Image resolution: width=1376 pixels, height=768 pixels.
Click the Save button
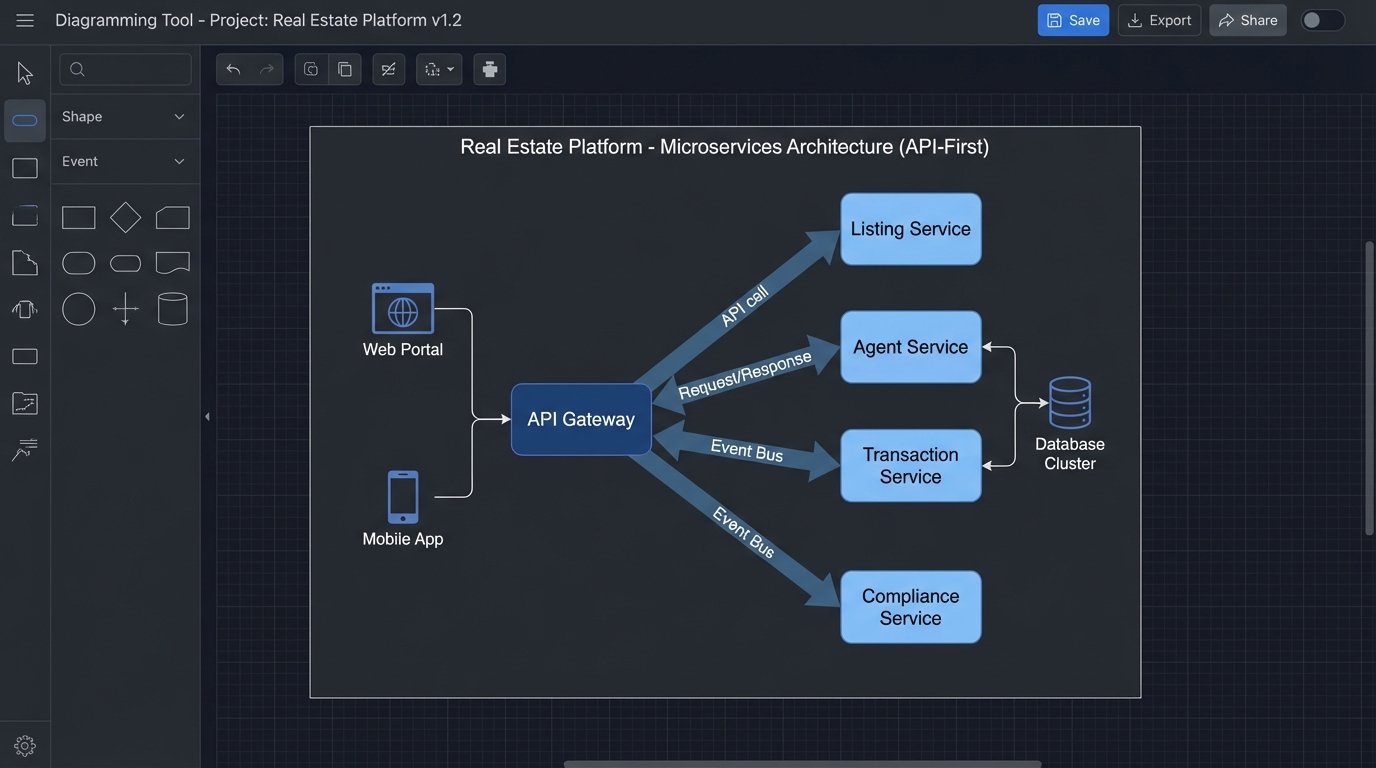tap(1073, 20)
